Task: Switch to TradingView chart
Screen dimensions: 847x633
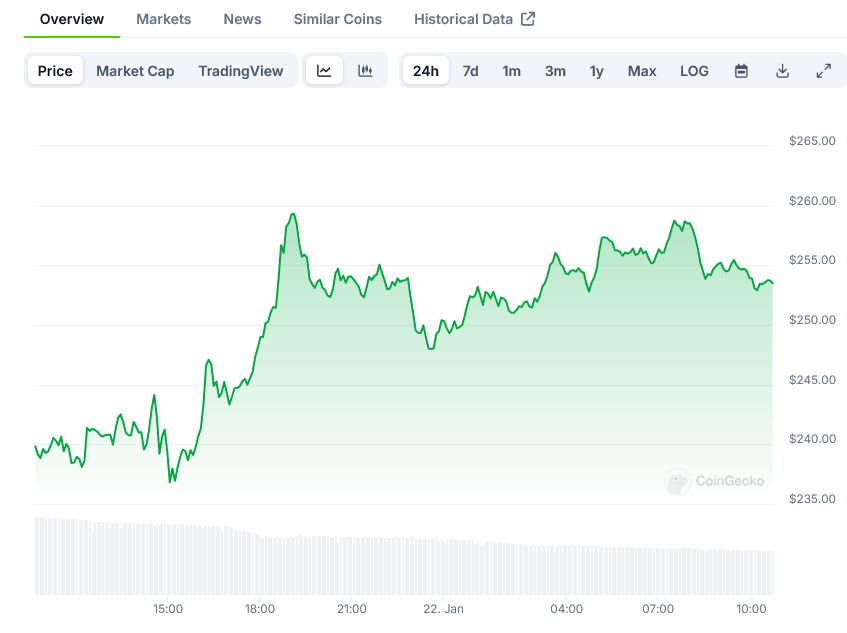Action: [x=240, y=71]
